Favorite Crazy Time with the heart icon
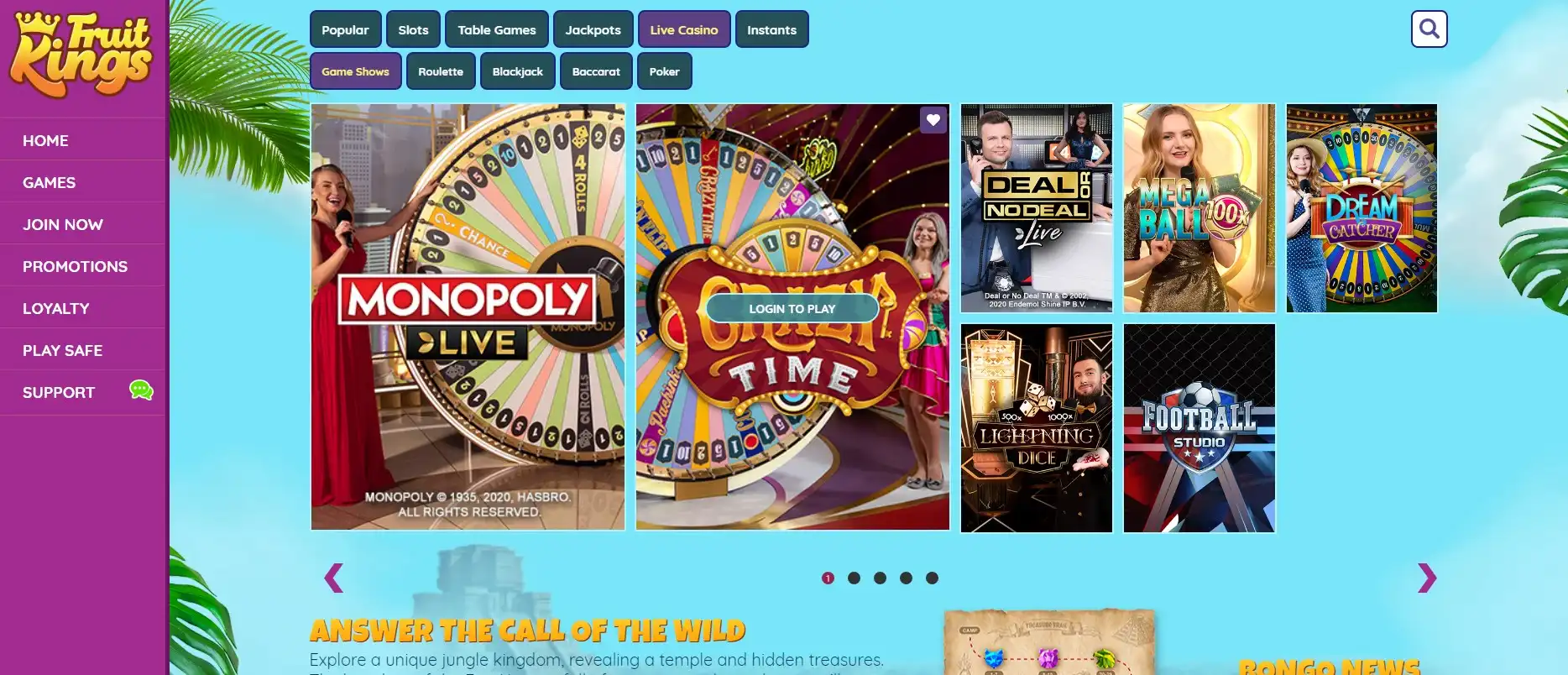This screenshot has width=1568, height=675. pyautogui.click(x=933, y=120)
